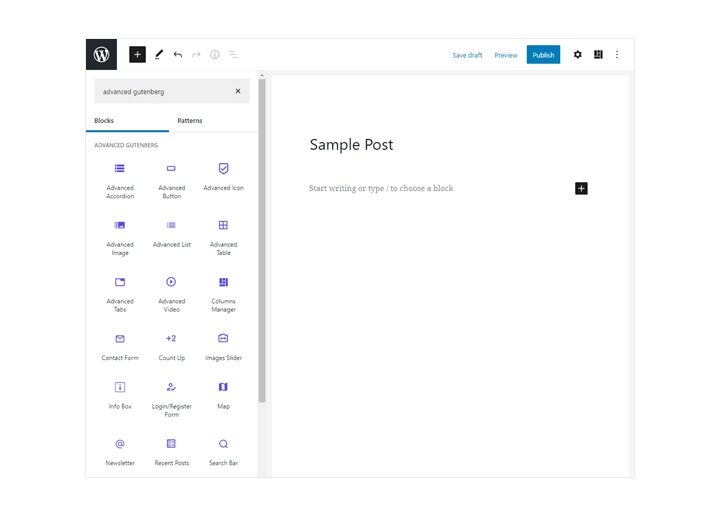This screenshot has height=516, width=720.
Task: Toggle the block inserter plus button
Action: tap(138, 55)
